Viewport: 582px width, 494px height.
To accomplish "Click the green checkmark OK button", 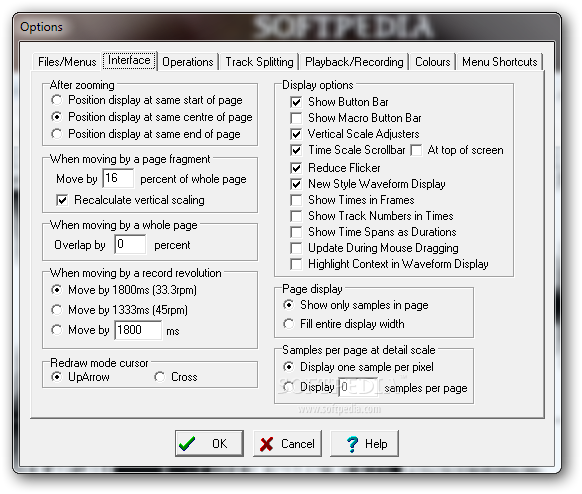I will (x=209, y=443).
